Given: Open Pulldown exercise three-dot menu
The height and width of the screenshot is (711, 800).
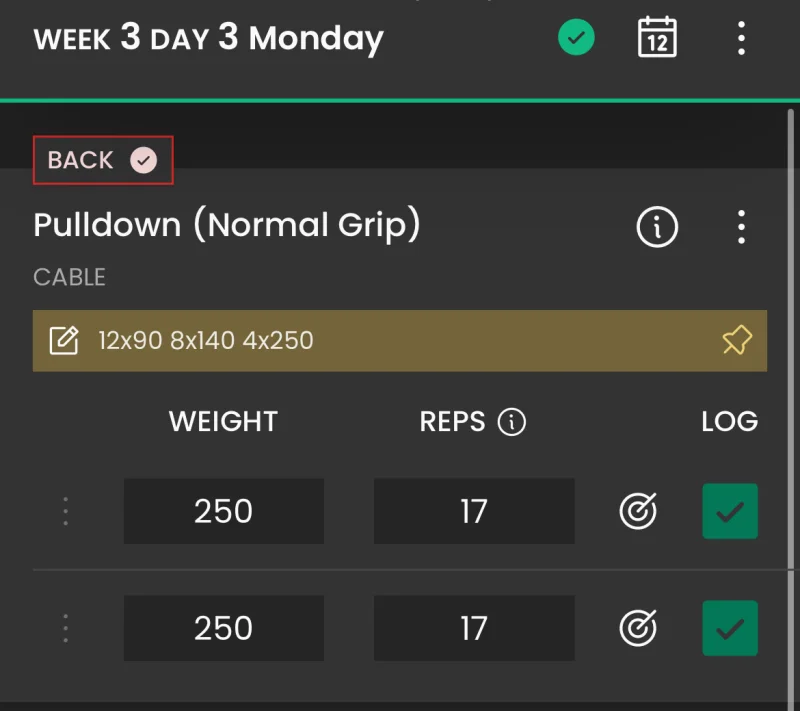Looking at the screenshot, I should 741,227.
